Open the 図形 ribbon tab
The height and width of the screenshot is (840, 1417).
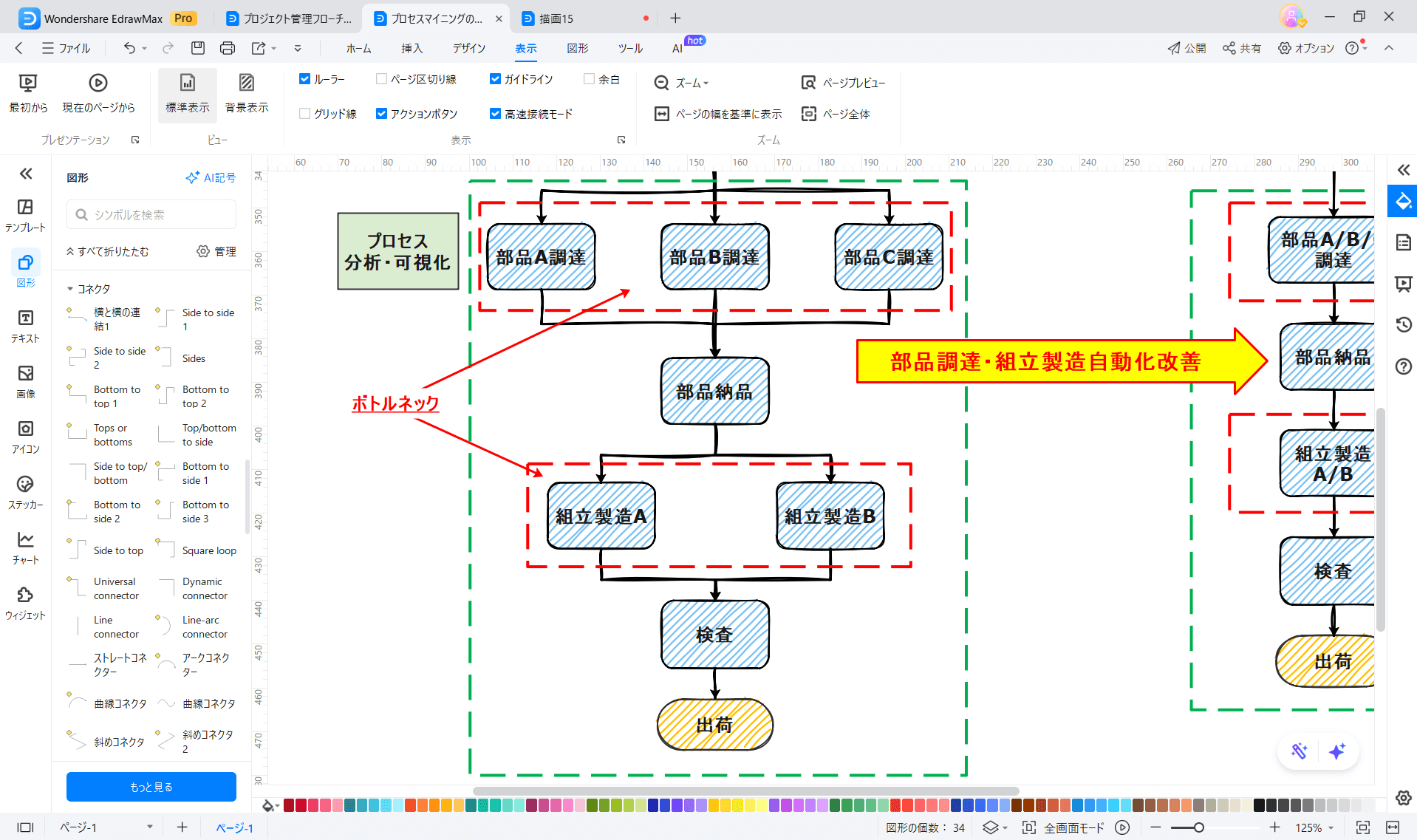pyautogui.click(x=578, y=48)
